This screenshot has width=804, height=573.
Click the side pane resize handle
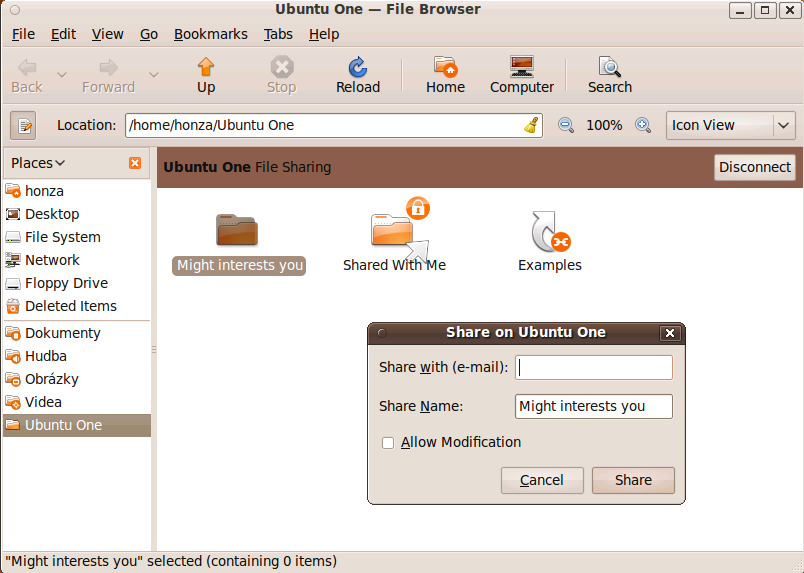[154, 350]
